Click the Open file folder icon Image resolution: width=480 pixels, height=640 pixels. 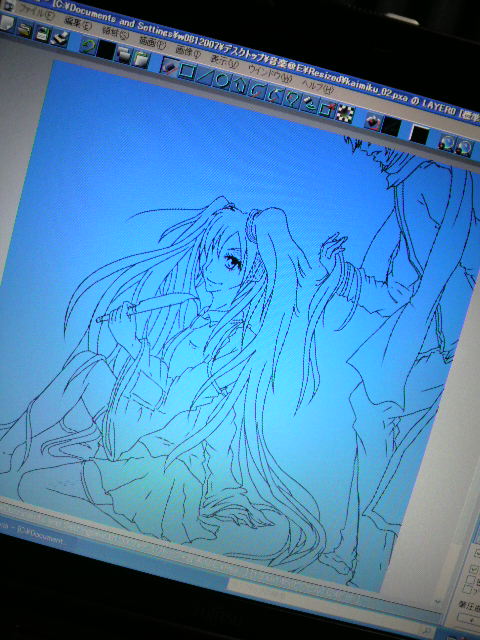click(24, 29)
